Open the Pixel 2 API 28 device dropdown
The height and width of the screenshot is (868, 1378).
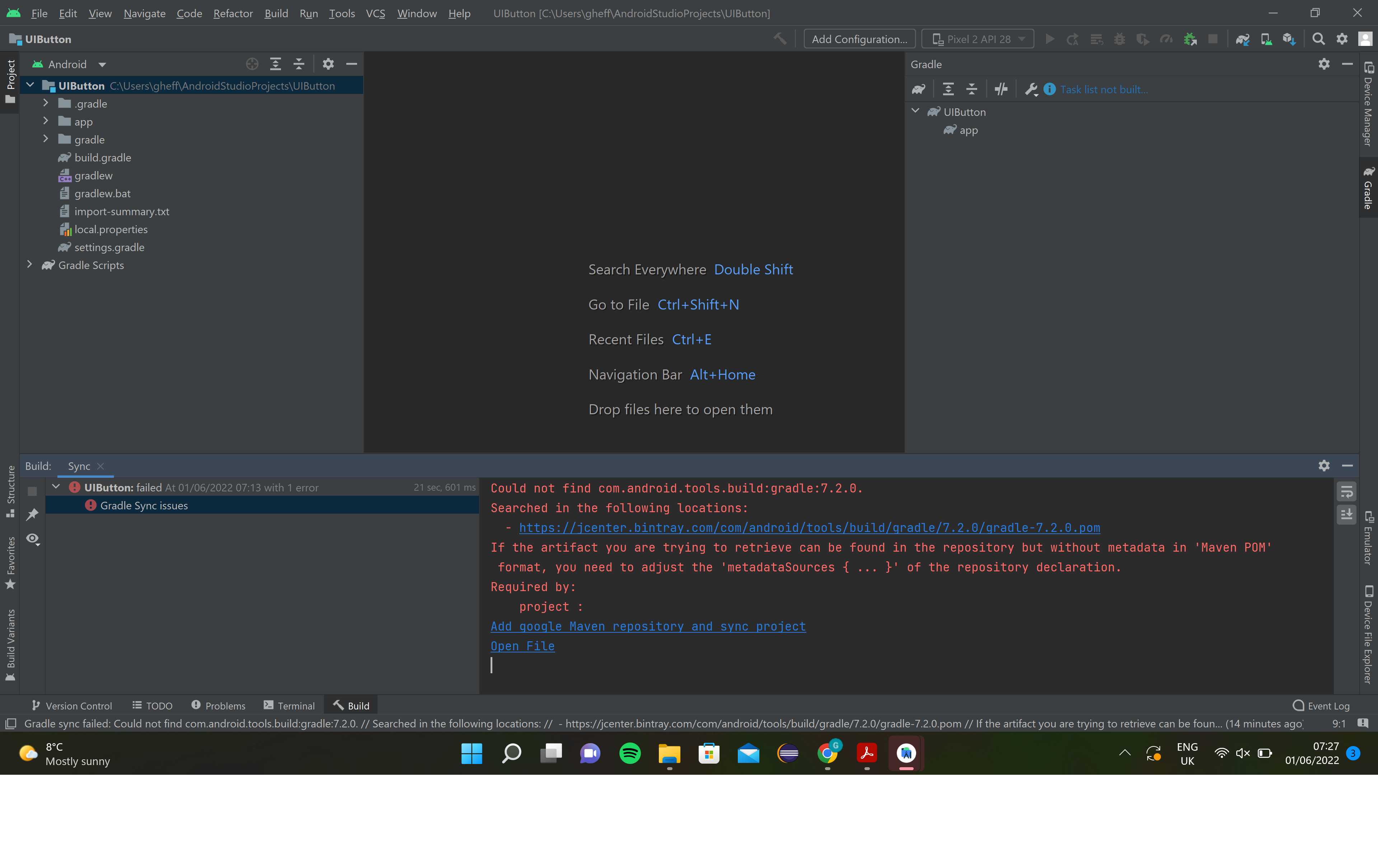pos(978,39)
